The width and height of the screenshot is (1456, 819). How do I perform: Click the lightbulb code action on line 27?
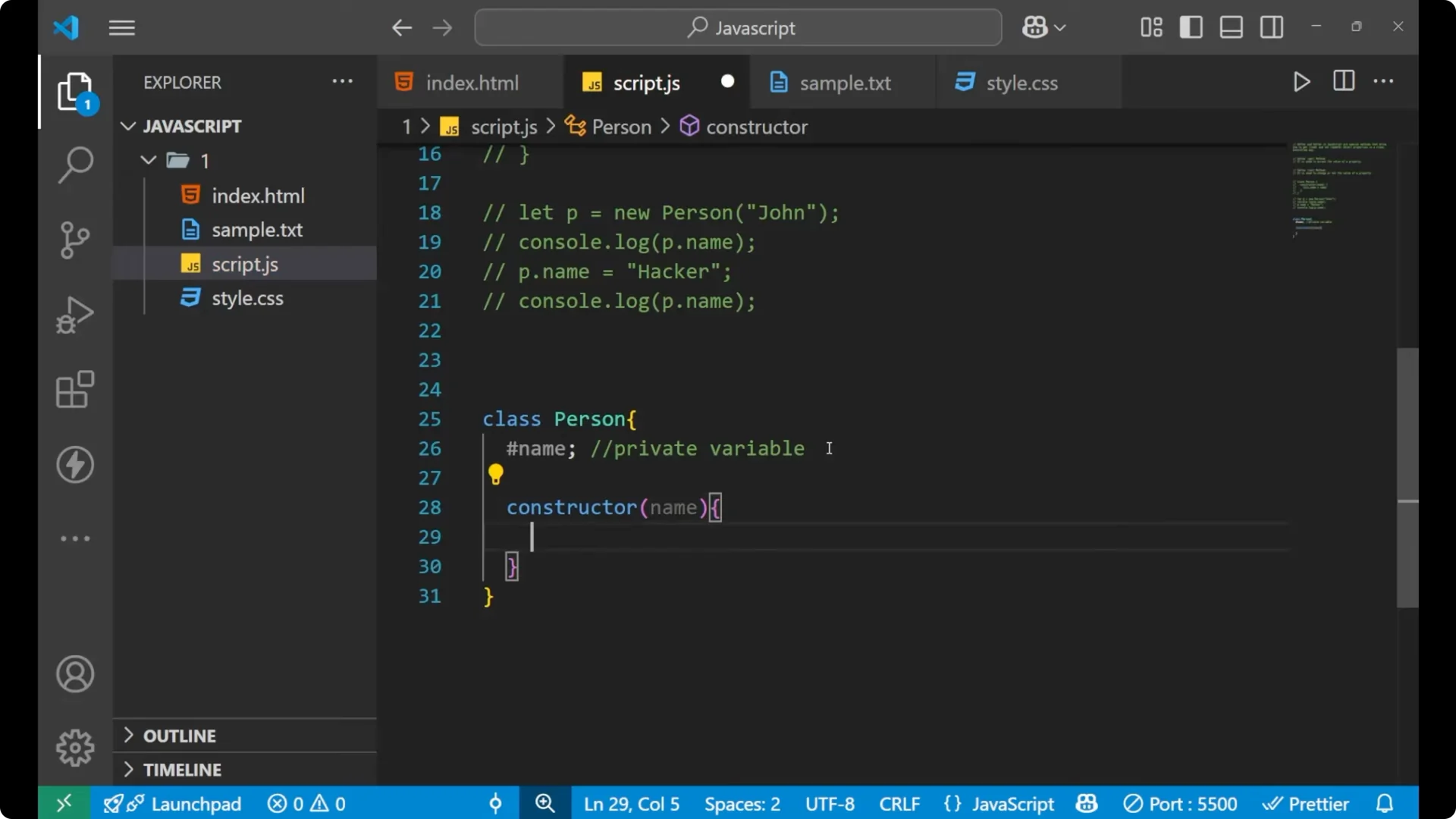(496, 474)
